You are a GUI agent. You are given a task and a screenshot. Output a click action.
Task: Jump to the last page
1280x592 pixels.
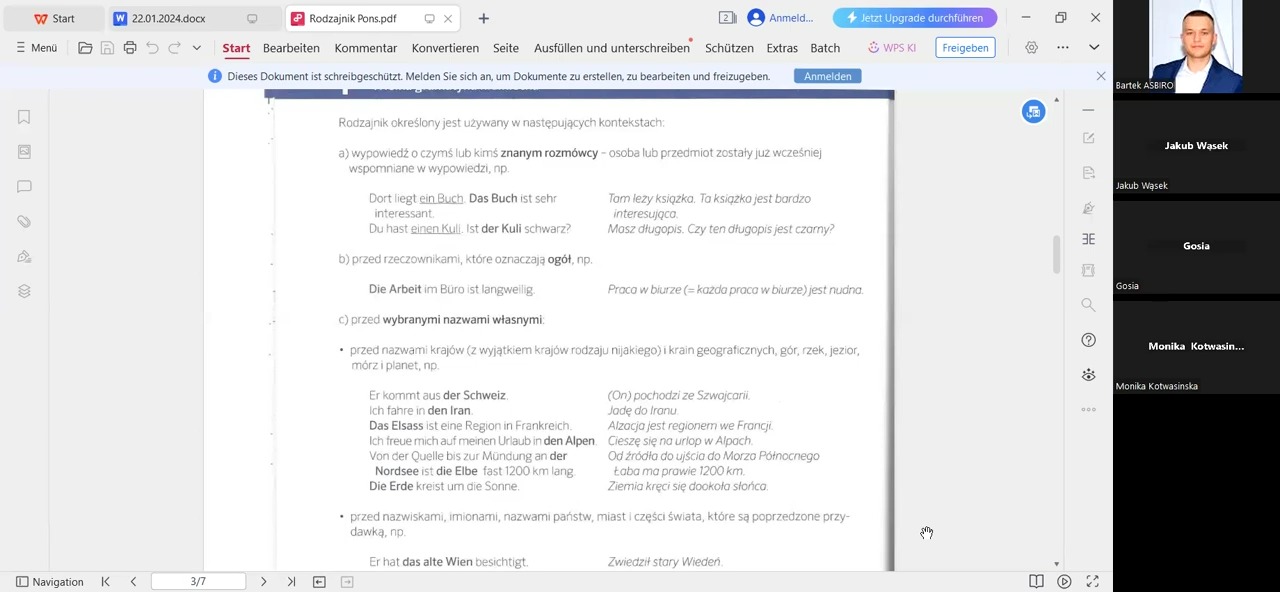tap(291, 582)
